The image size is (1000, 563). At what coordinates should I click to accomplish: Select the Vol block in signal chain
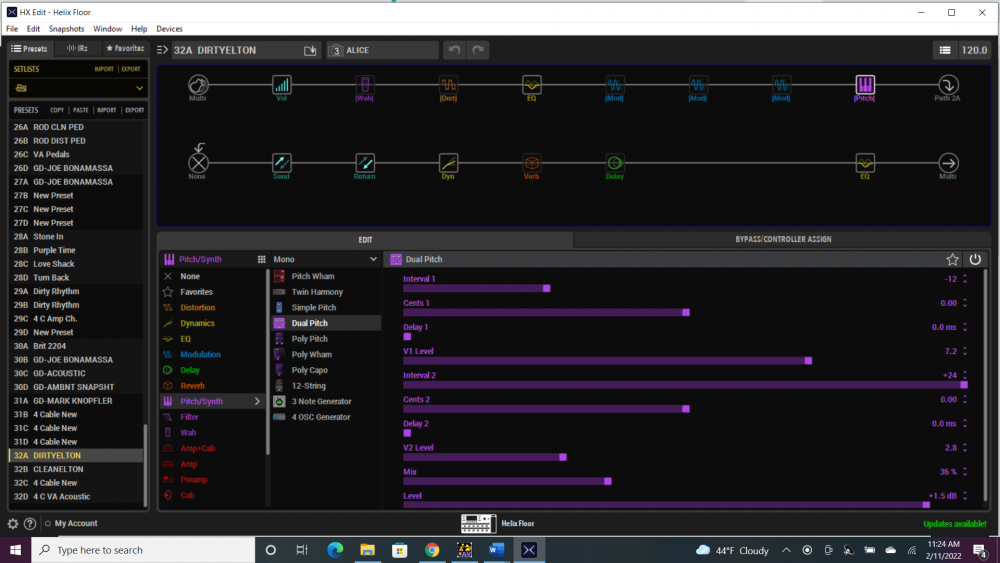282,86
